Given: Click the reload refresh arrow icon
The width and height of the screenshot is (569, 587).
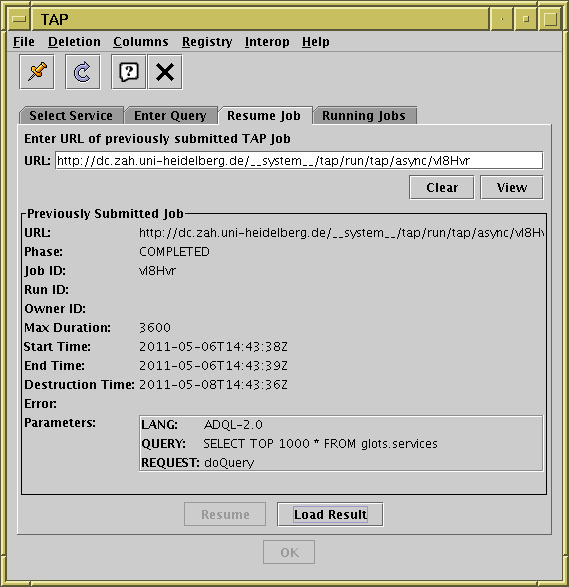Looking at the screenshot, I should click(83, 72).
